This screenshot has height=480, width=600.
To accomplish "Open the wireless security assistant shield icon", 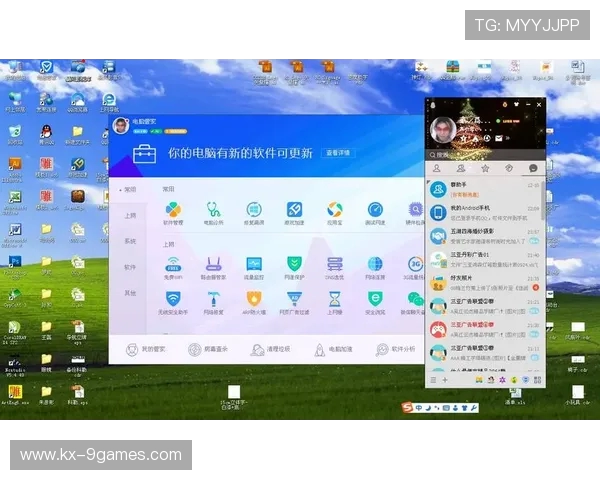I will tap(173, 299).
